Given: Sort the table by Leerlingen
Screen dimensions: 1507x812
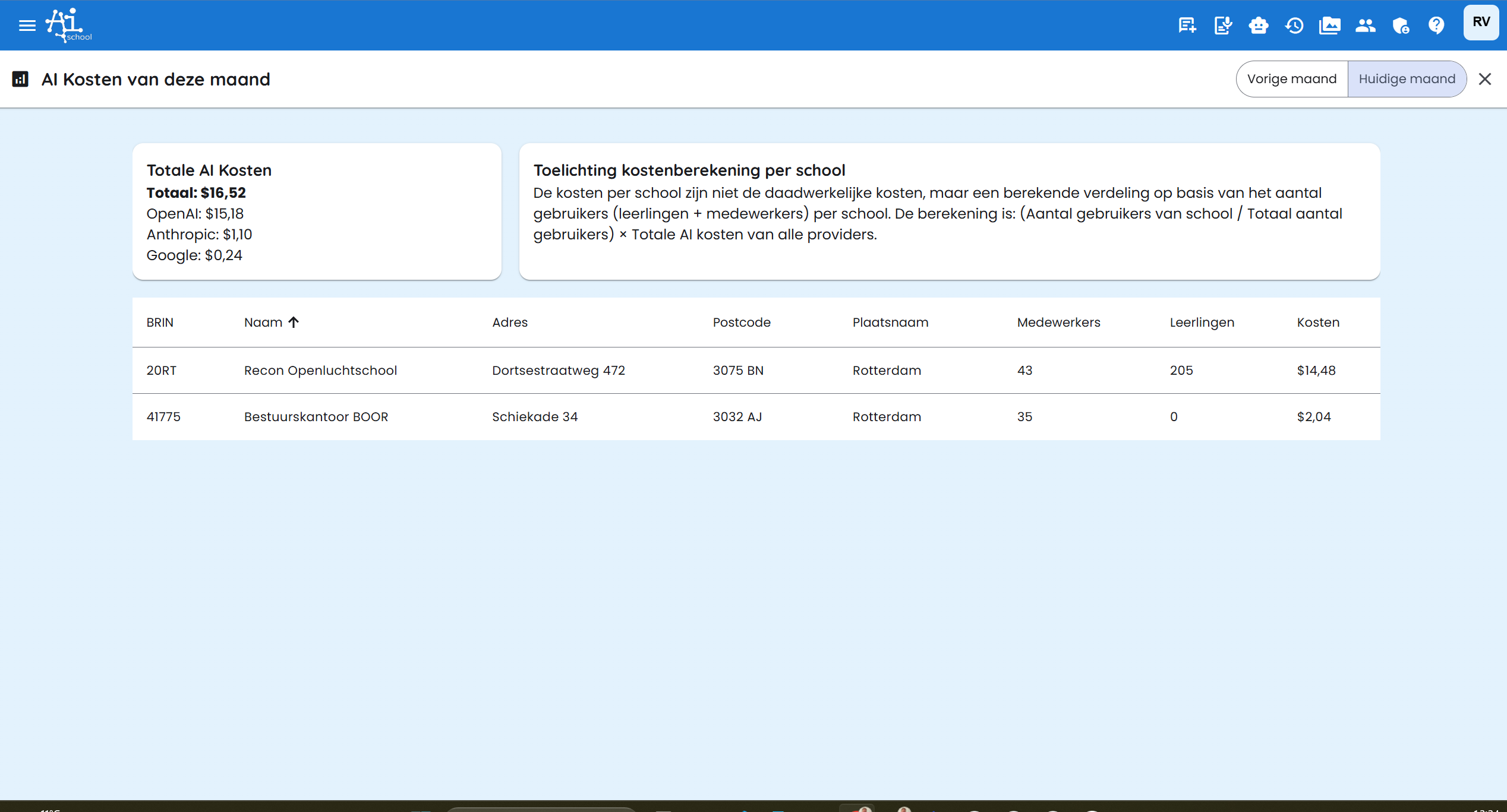Looking at the screenshot, I should tap(1202, 322).
